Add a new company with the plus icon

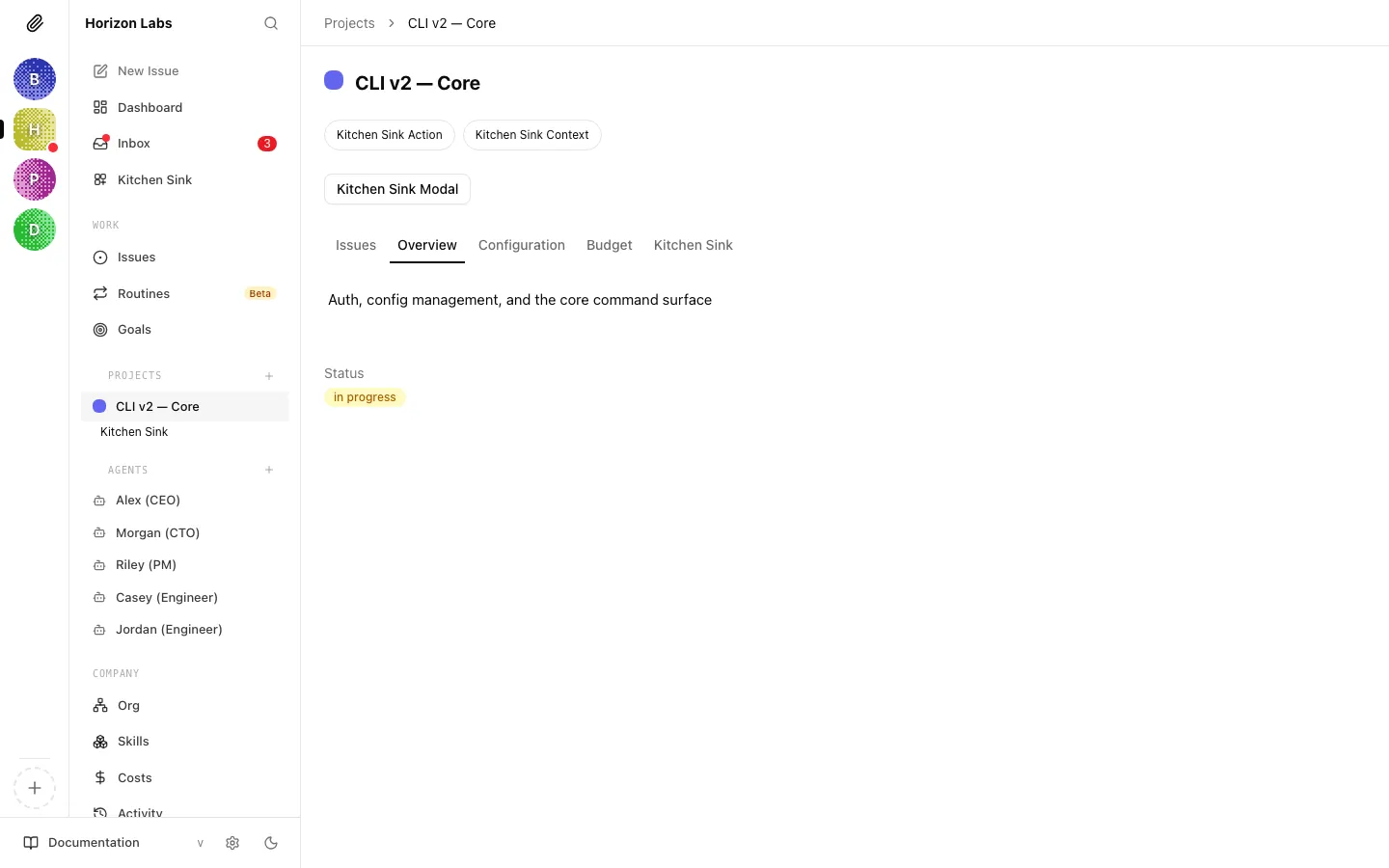(x=35, y=788)
